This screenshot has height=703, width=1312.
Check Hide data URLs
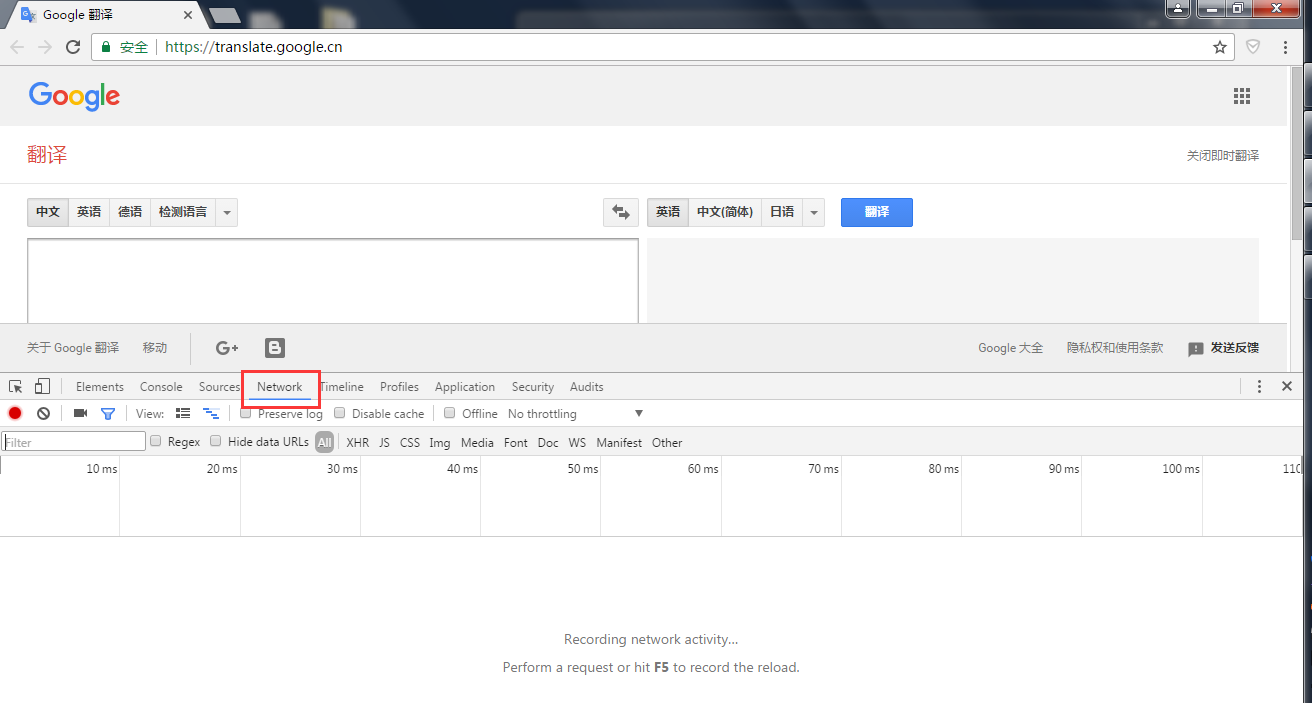coord(216,441)
